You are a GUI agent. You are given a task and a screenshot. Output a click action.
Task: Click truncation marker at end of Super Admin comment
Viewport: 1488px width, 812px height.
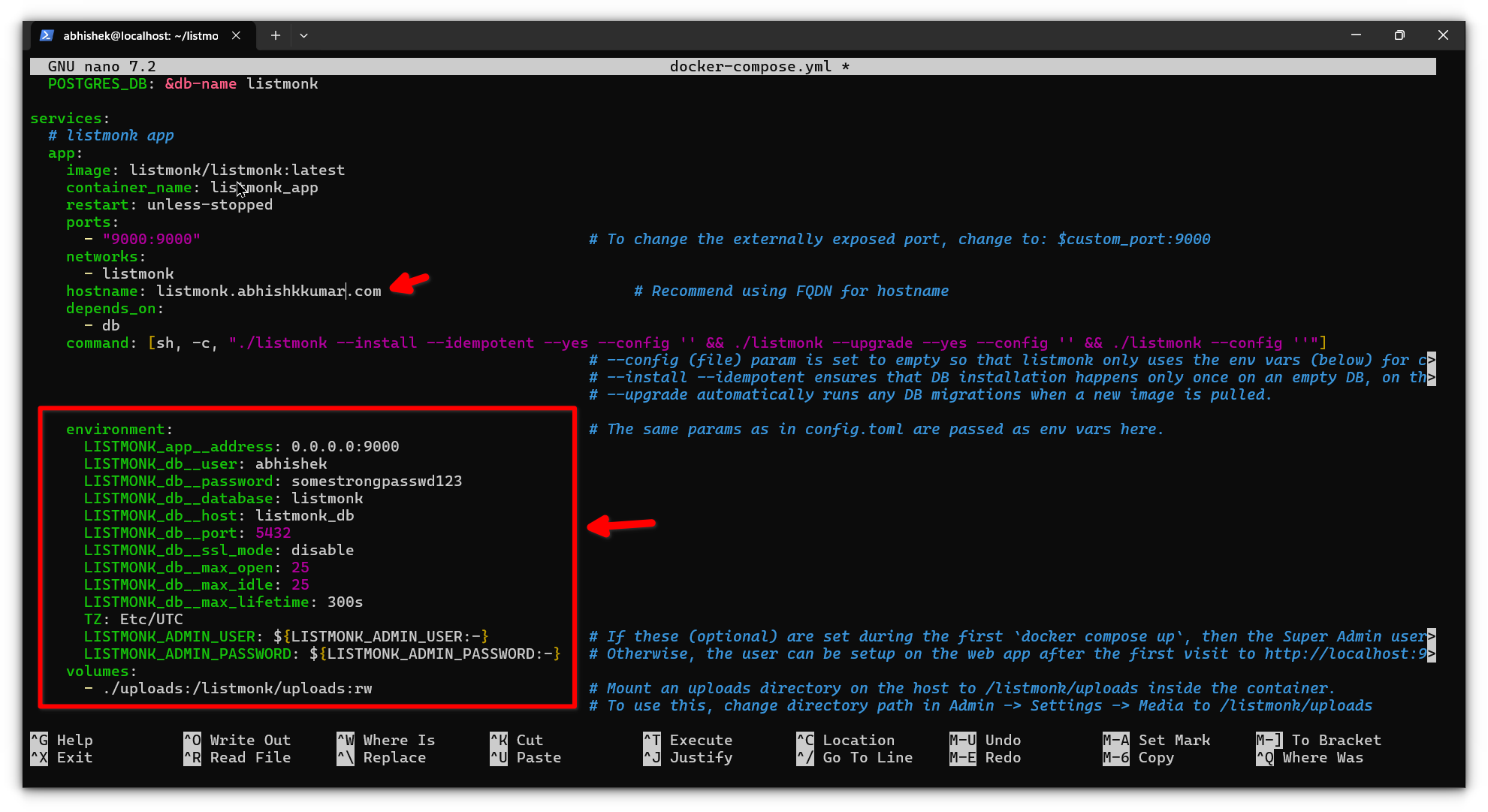[x=1432, y=636]
